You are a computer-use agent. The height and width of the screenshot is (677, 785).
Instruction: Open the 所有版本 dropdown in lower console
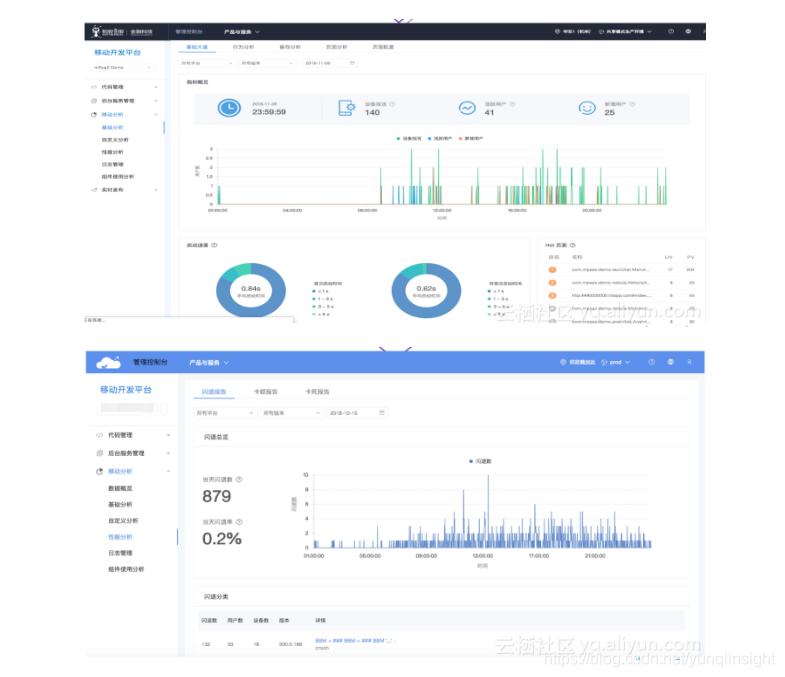[x=291, y=413]
